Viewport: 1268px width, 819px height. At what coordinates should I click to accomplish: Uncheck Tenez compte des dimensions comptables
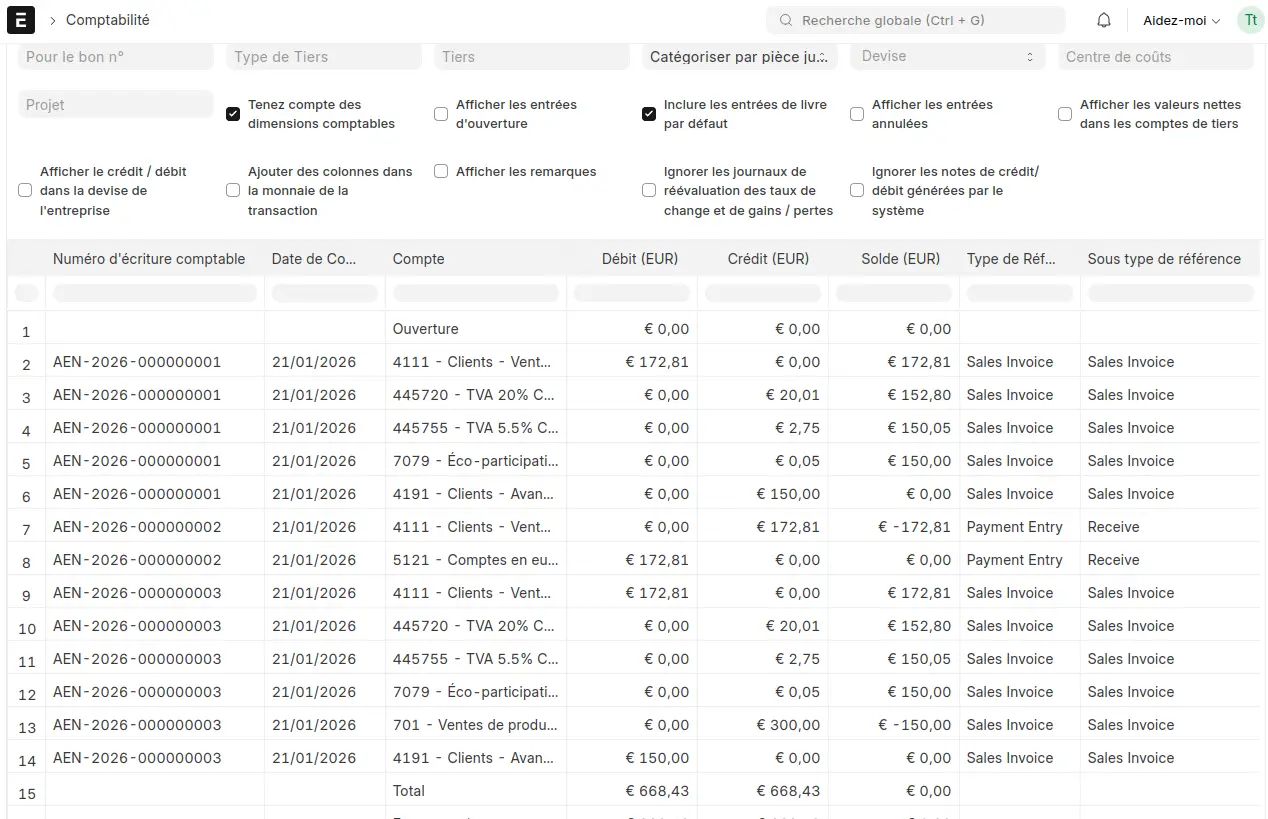233,114
